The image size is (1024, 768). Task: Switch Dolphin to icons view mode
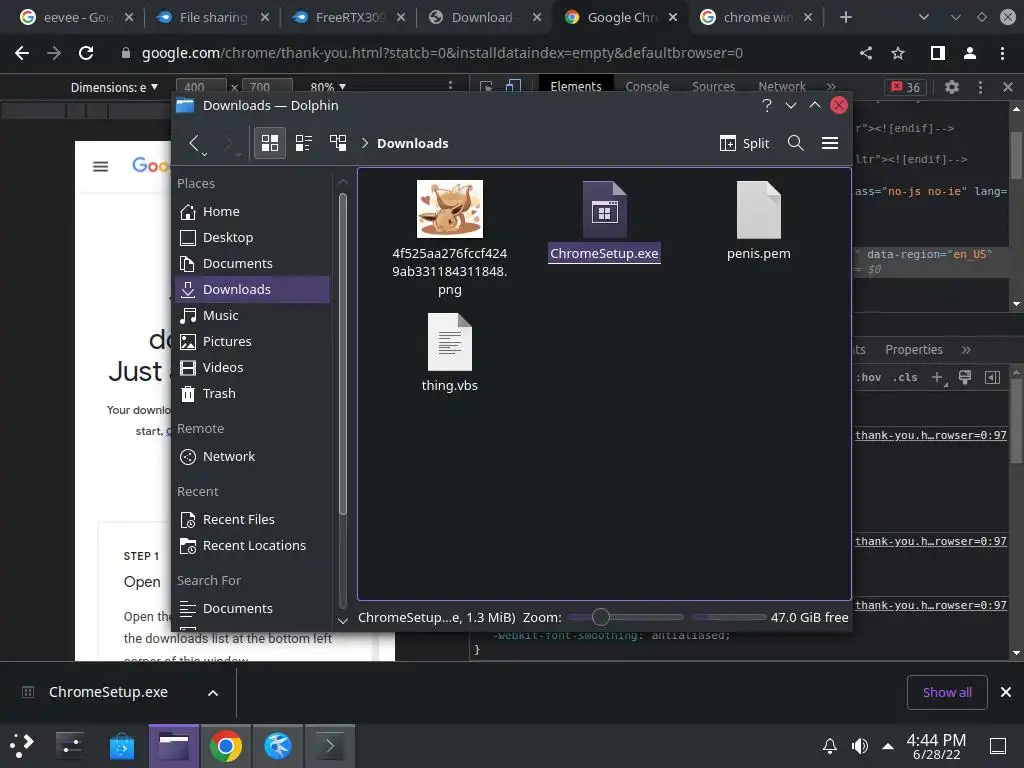270,142
